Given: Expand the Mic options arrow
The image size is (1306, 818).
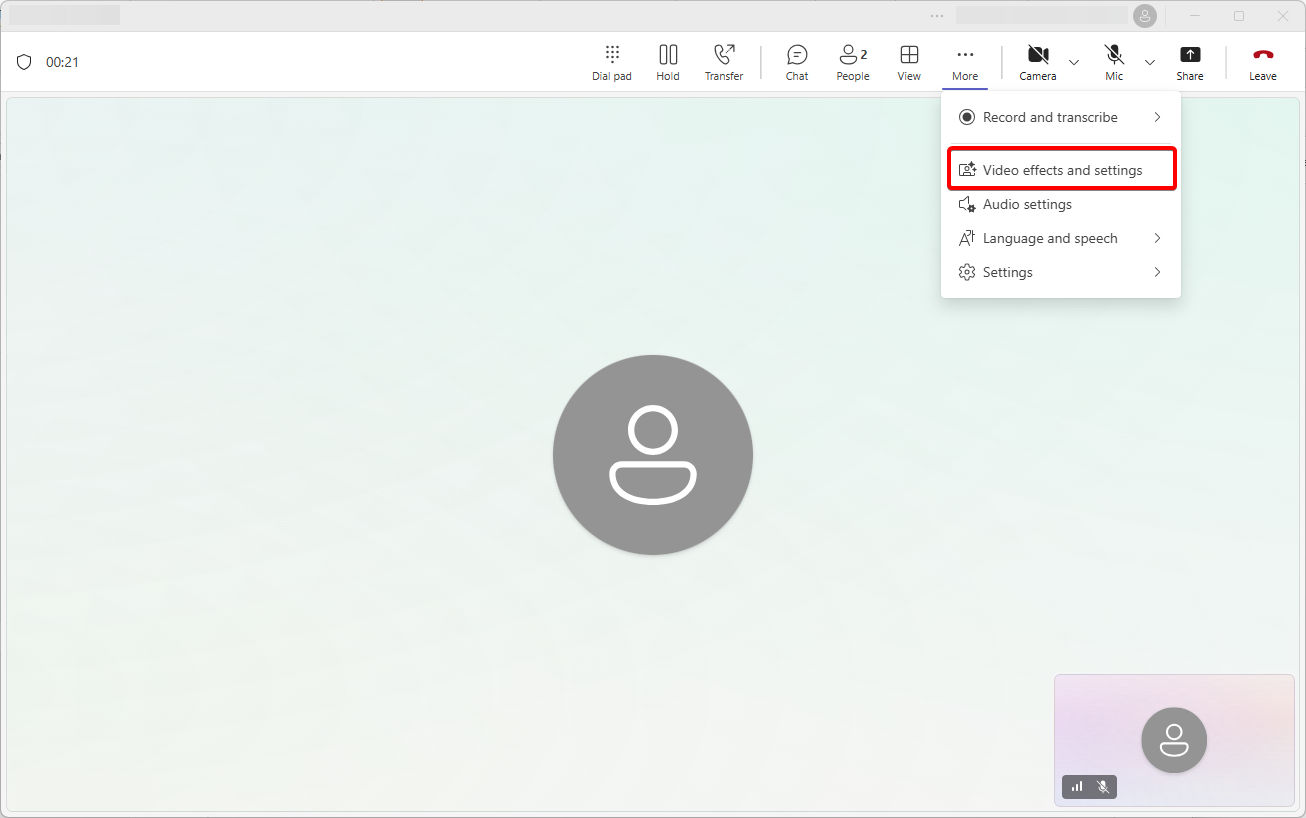Looking at the screenshot, I should (1150, 62).
